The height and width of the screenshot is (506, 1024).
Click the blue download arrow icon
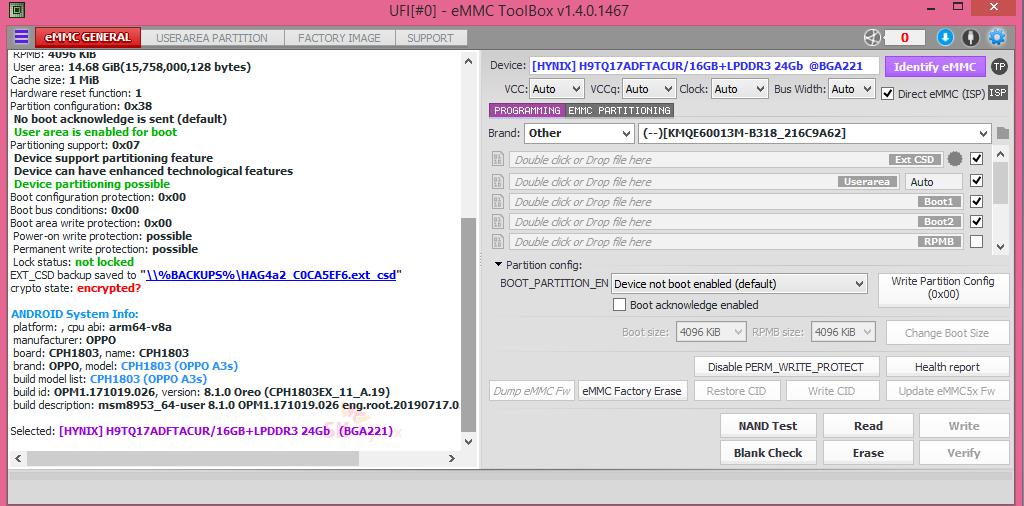pos(945,38)
